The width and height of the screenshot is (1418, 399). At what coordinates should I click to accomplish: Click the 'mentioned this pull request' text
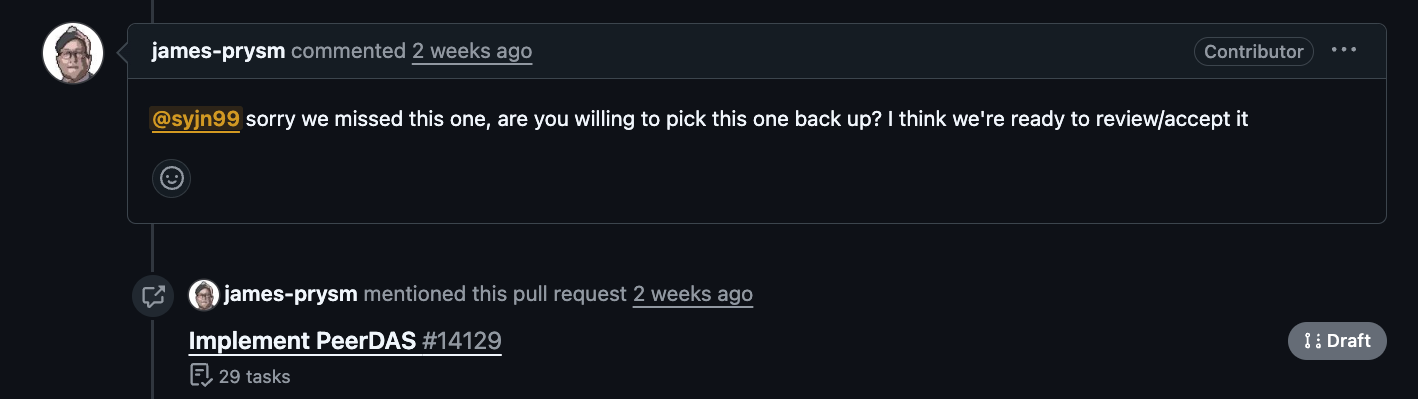495,294
